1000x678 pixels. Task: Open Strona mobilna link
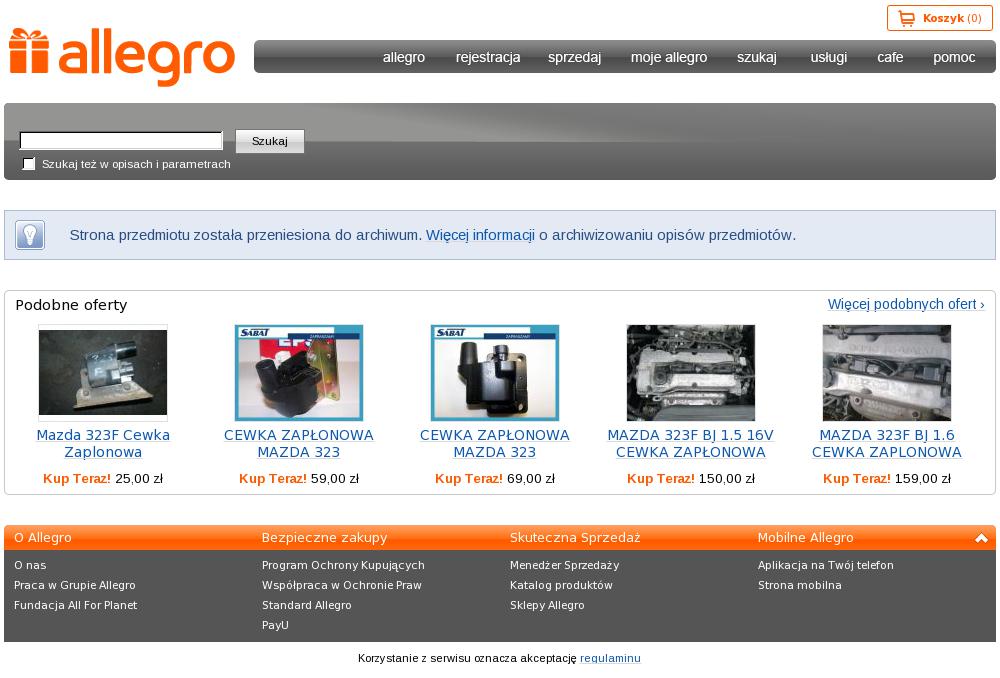(800, 585)
